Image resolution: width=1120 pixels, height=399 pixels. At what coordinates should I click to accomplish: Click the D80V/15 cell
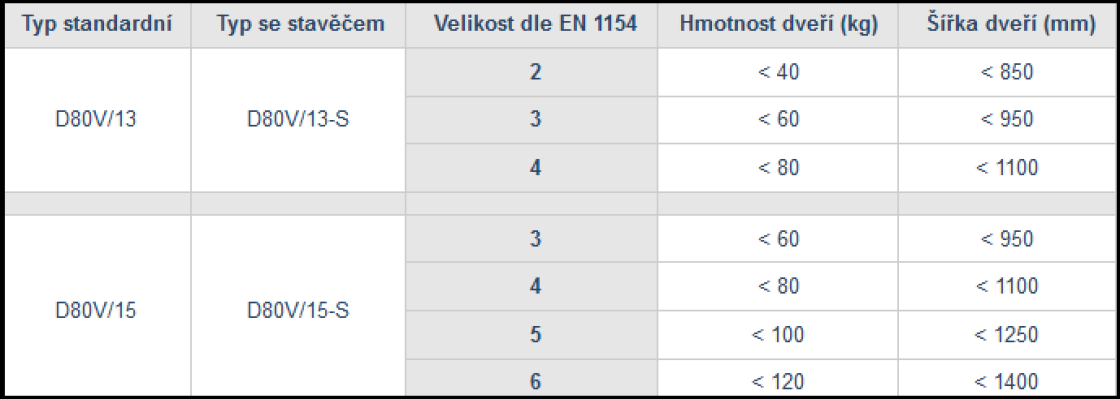[x=96, y=311]
